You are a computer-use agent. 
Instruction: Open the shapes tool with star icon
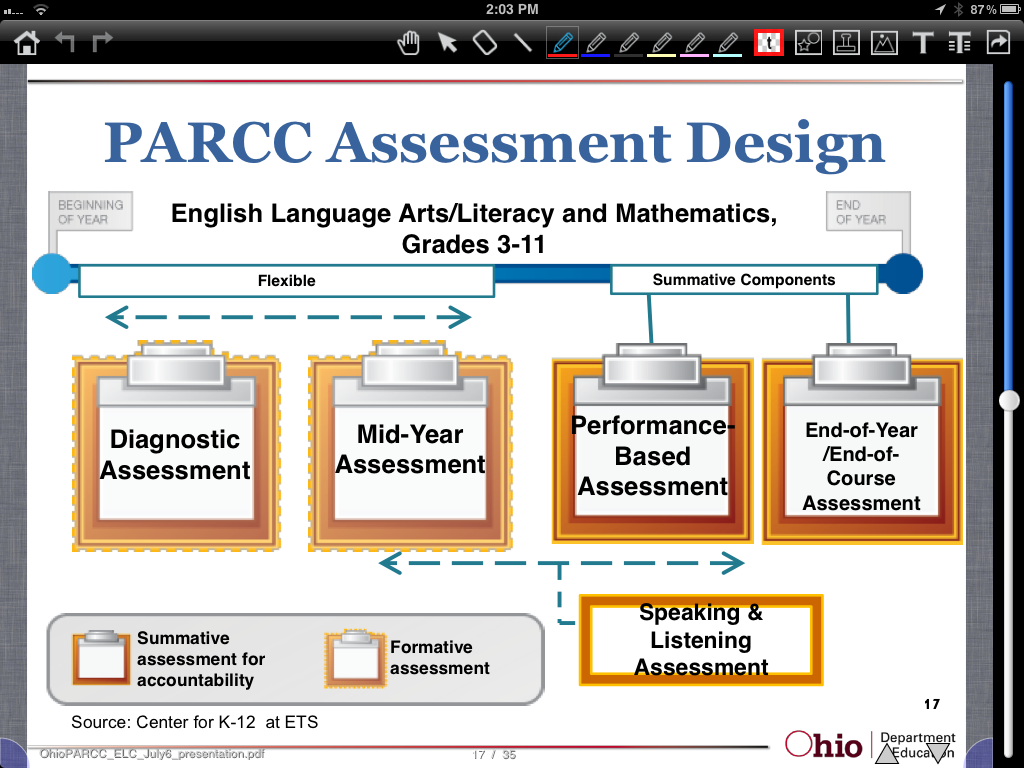(808, 43)
